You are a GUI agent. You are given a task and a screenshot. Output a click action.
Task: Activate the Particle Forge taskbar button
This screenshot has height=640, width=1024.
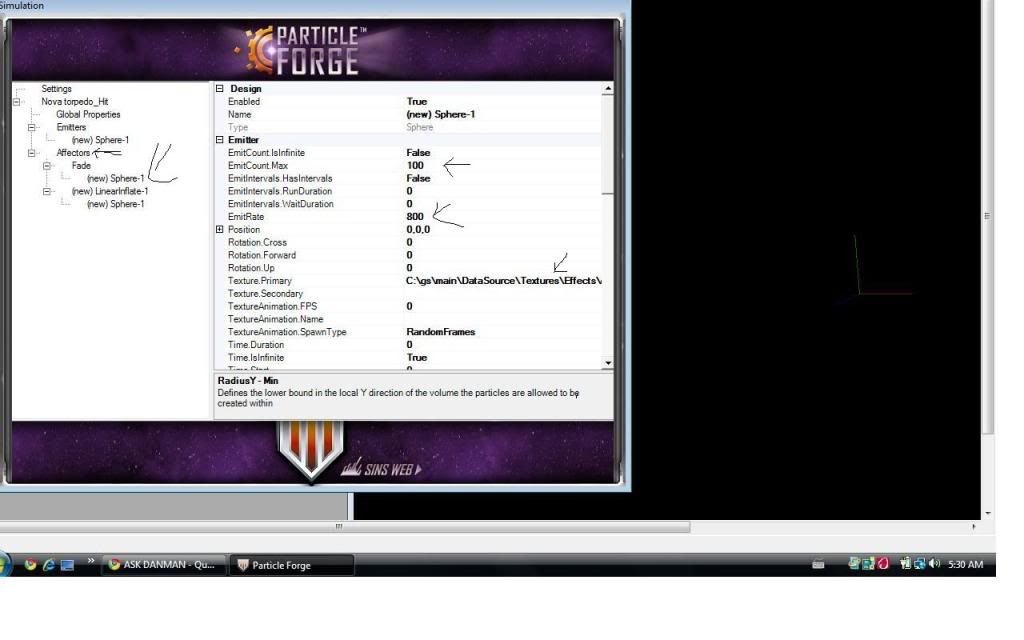click(292, 566)
